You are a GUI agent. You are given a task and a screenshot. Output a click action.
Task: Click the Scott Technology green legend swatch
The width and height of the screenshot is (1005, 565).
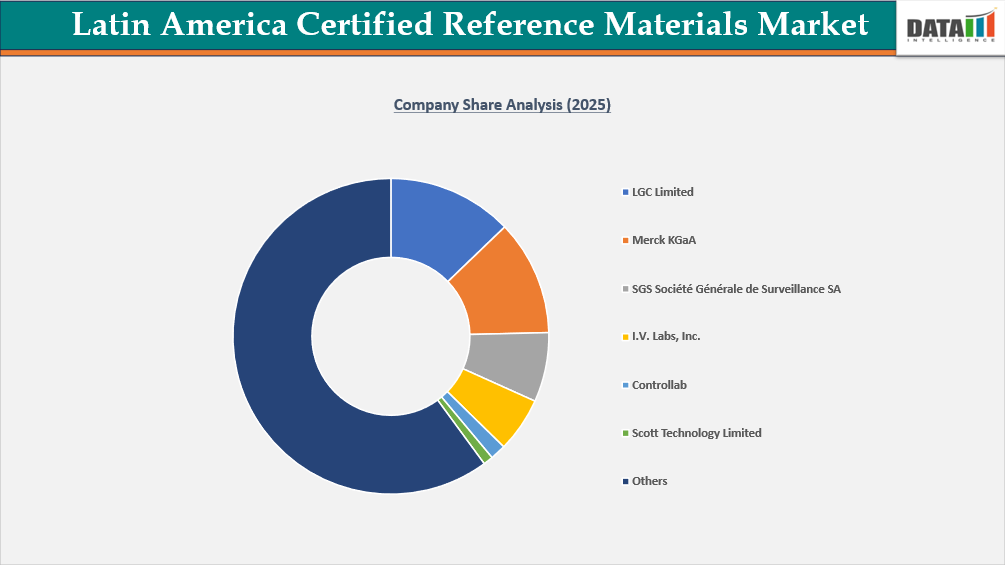coord(626,433)
